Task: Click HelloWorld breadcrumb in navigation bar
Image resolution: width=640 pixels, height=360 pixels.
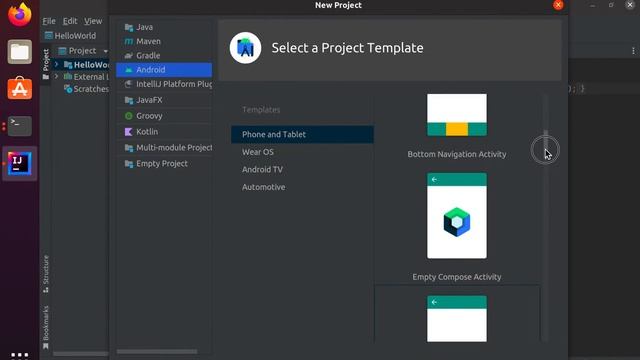Action: coord(71,36)
